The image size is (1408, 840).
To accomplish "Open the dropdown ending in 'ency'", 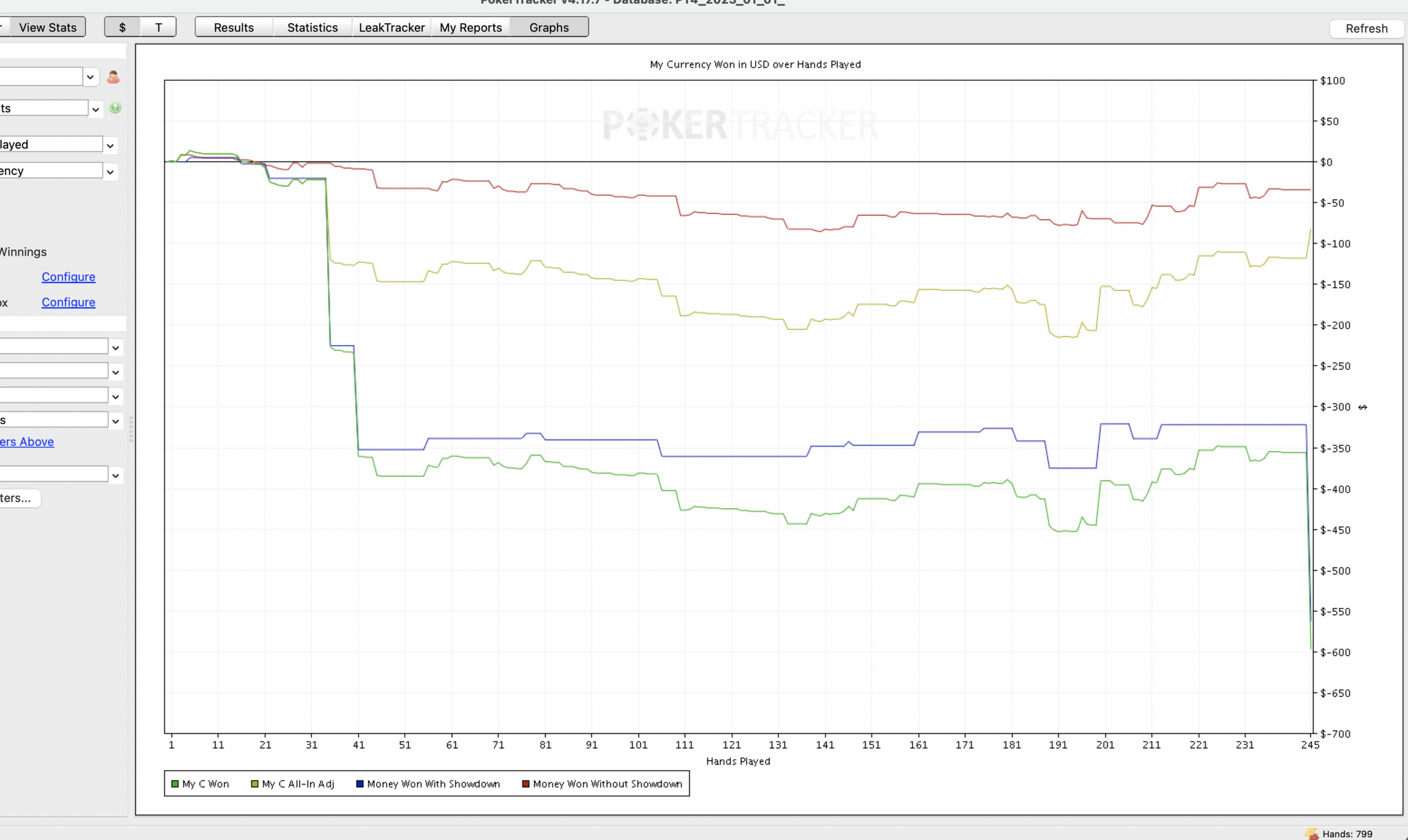I will [58, 171].
